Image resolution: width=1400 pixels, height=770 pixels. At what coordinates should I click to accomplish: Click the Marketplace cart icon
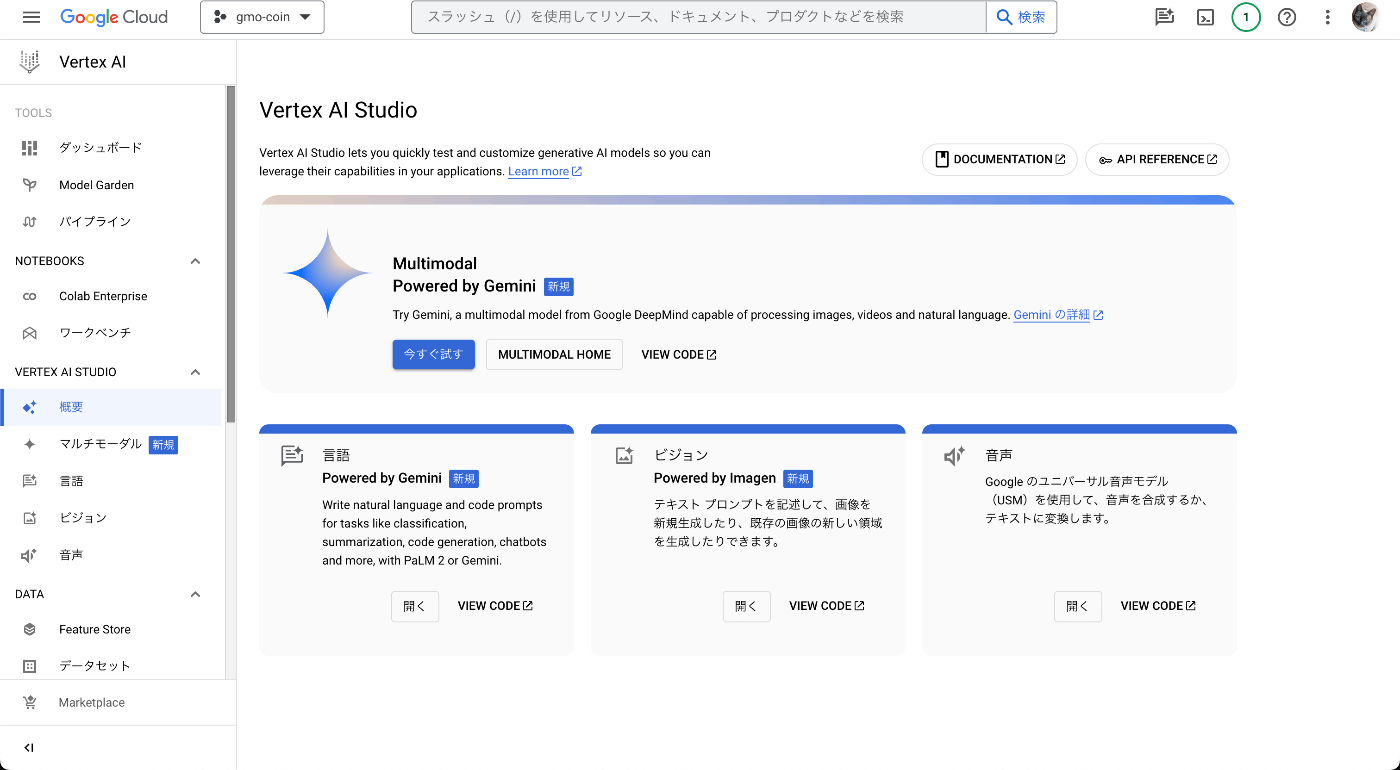point(29,703)
